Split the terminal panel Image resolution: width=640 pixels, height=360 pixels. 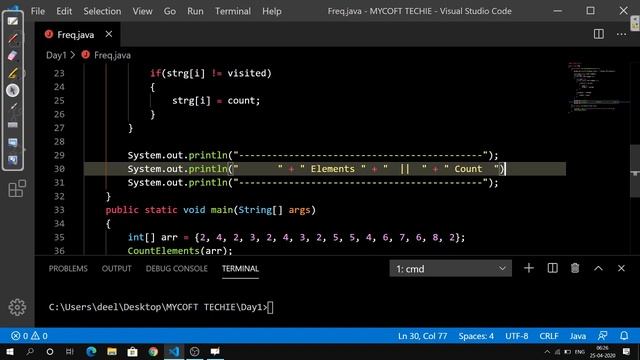[552, 268]
